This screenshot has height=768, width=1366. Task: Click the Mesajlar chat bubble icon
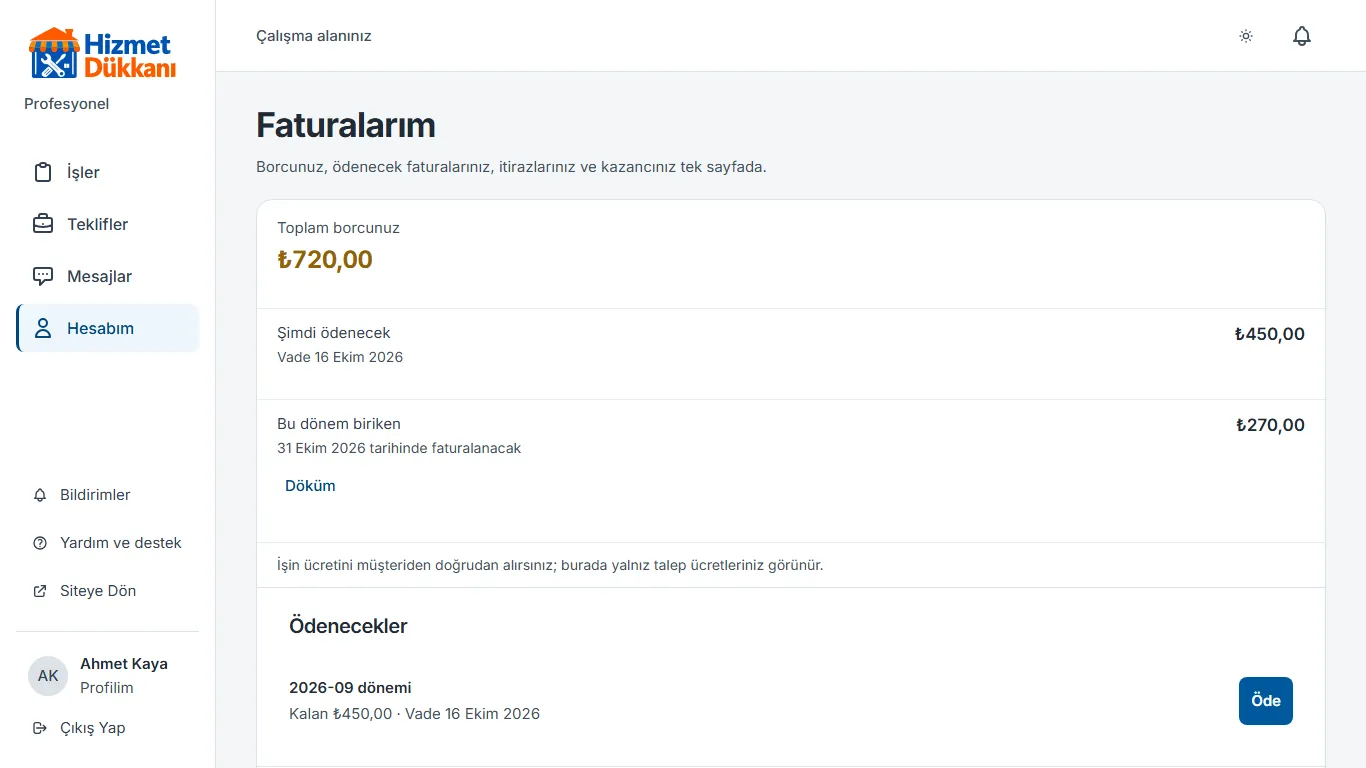[x=43, y=276]
